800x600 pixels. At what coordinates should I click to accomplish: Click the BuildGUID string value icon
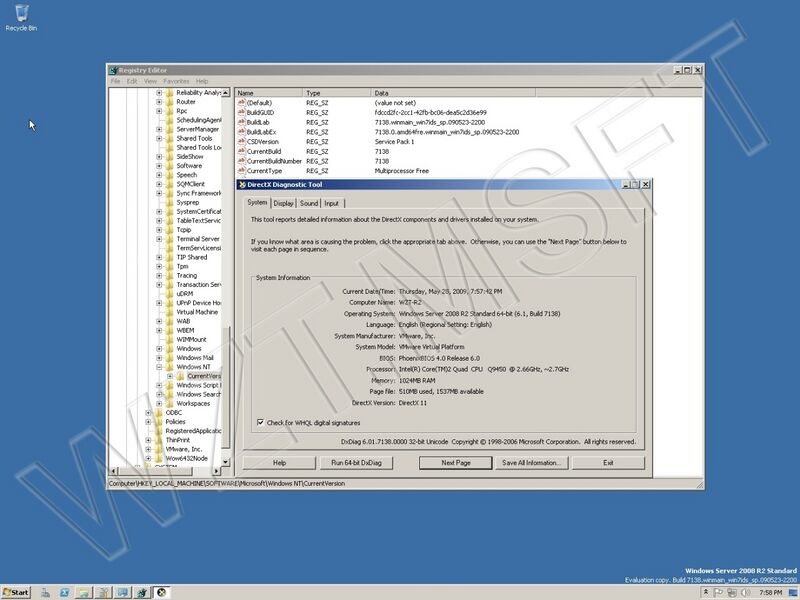[241, 112]
